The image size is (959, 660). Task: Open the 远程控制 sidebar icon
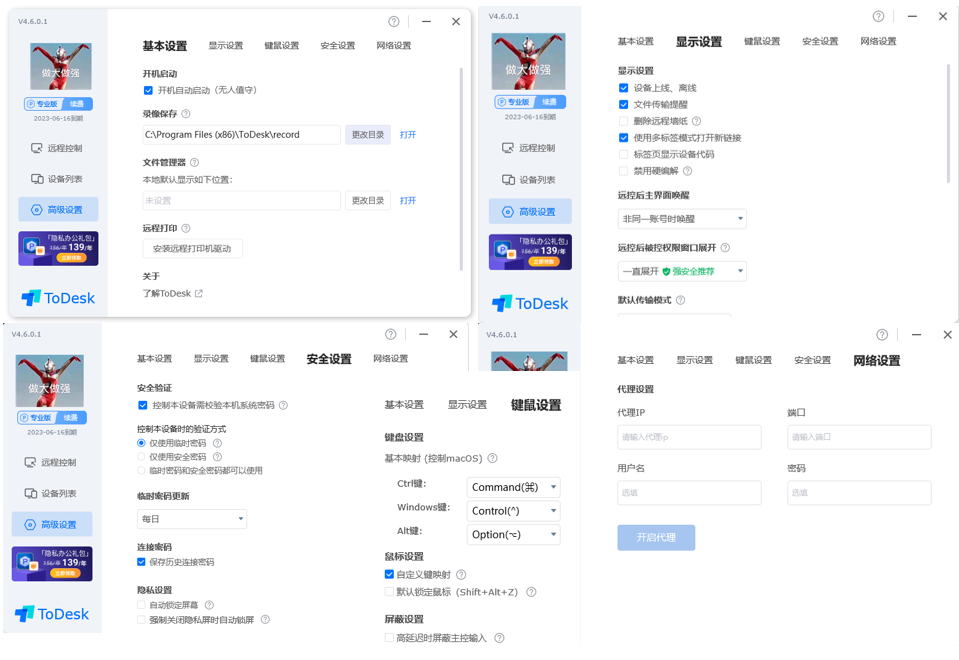click(x=58, y=147)
